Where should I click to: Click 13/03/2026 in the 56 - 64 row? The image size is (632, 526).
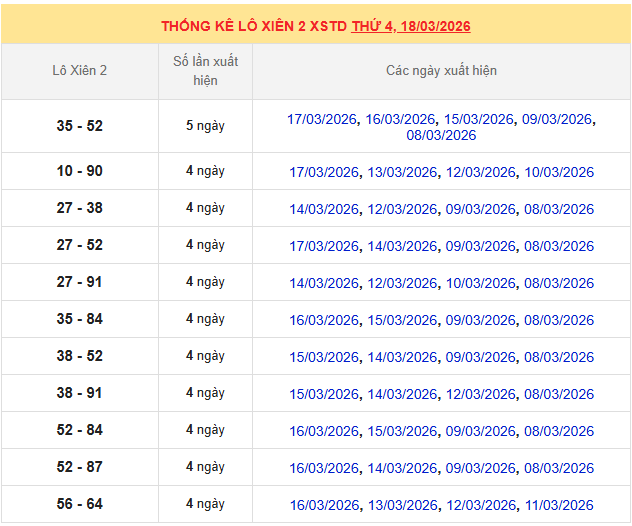(402, 505)
